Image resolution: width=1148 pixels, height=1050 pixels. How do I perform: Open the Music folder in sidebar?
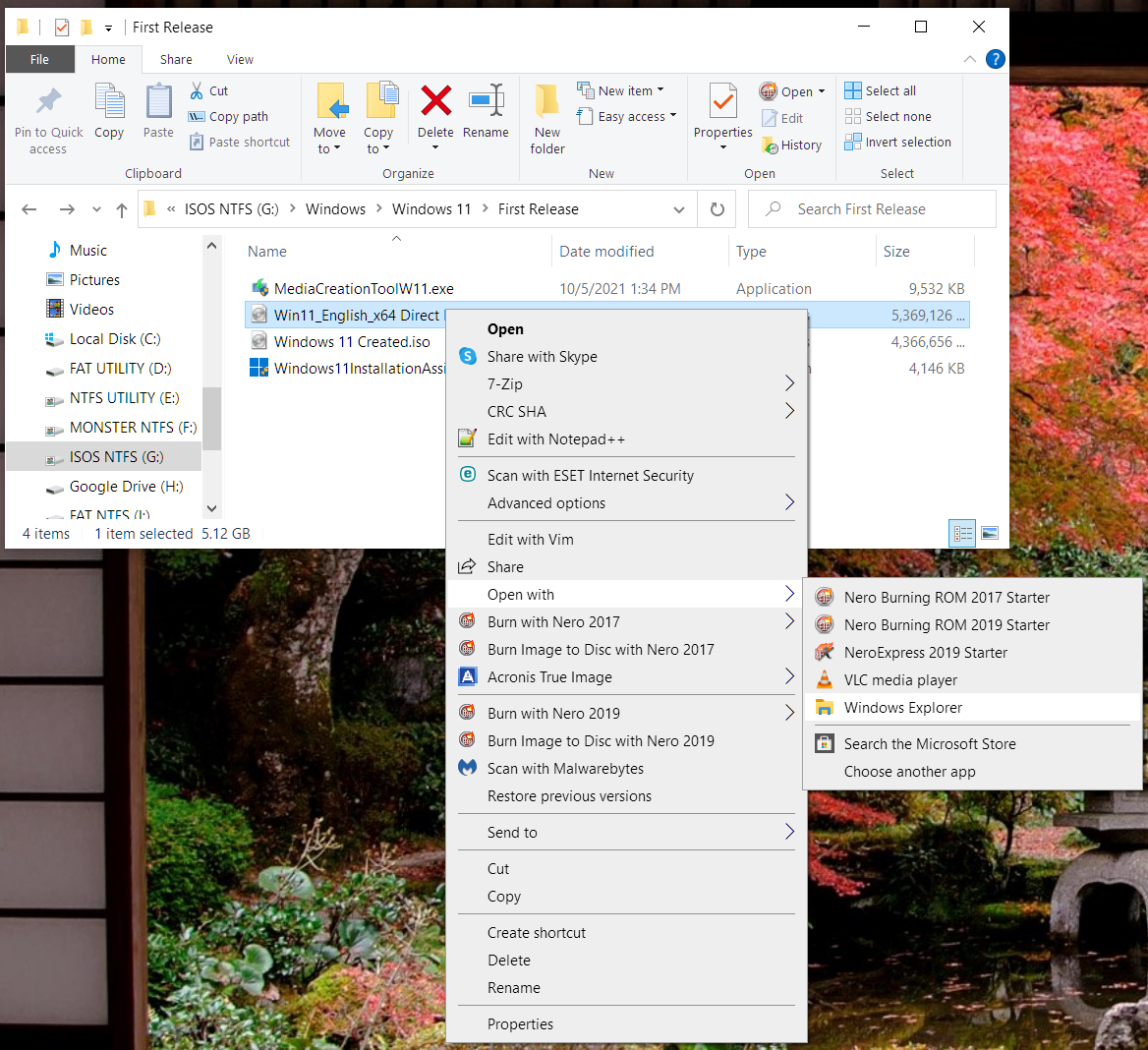tap(87, 251)
